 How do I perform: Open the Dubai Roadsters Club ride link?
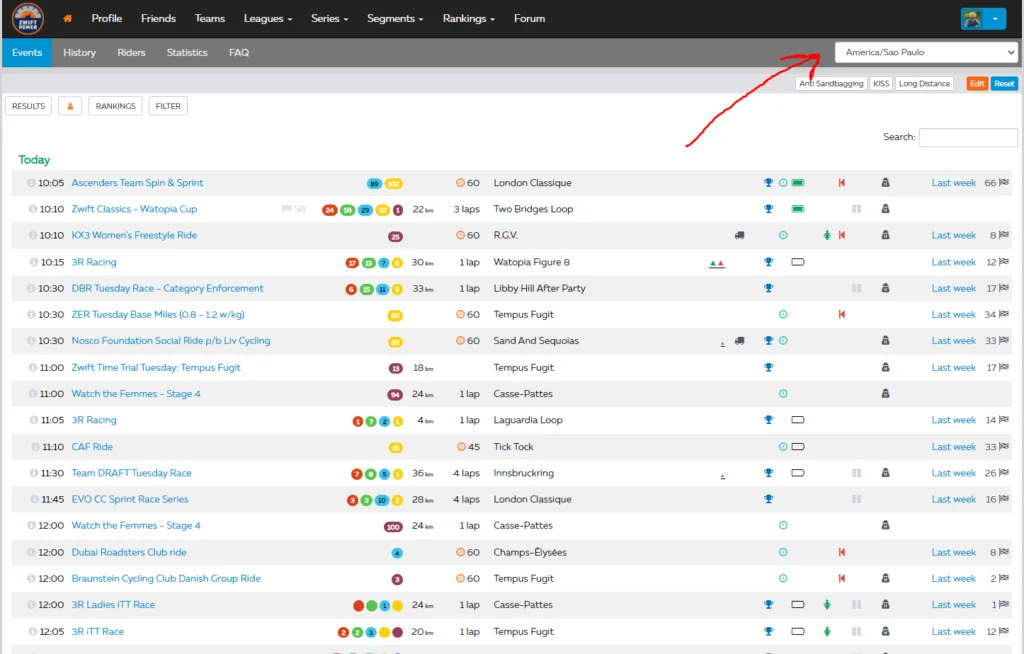click(129, 552)
